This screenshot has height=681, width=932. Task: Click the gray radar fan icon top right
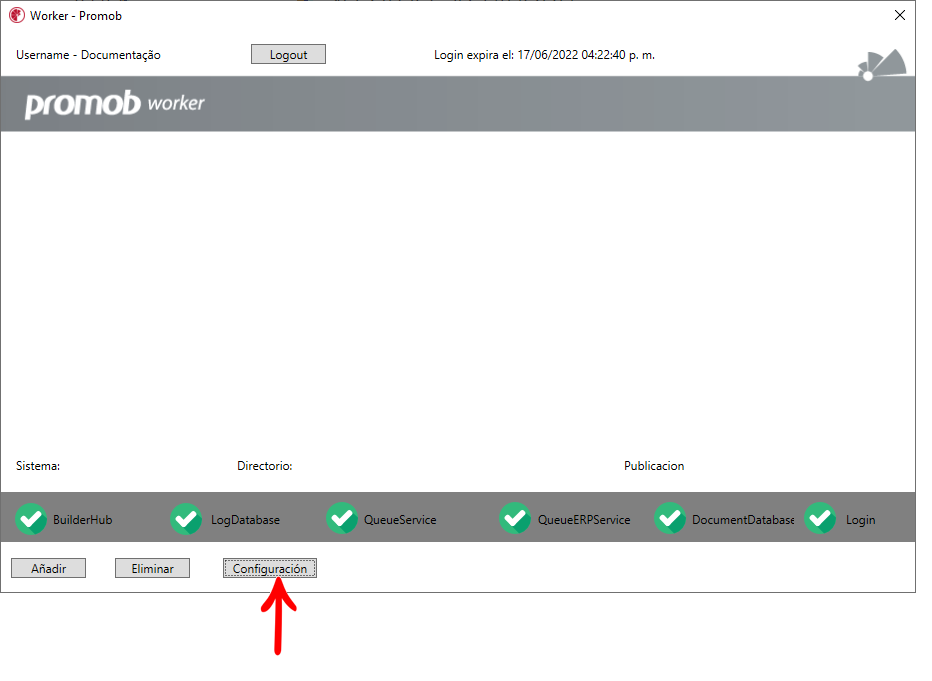point(882,65)
